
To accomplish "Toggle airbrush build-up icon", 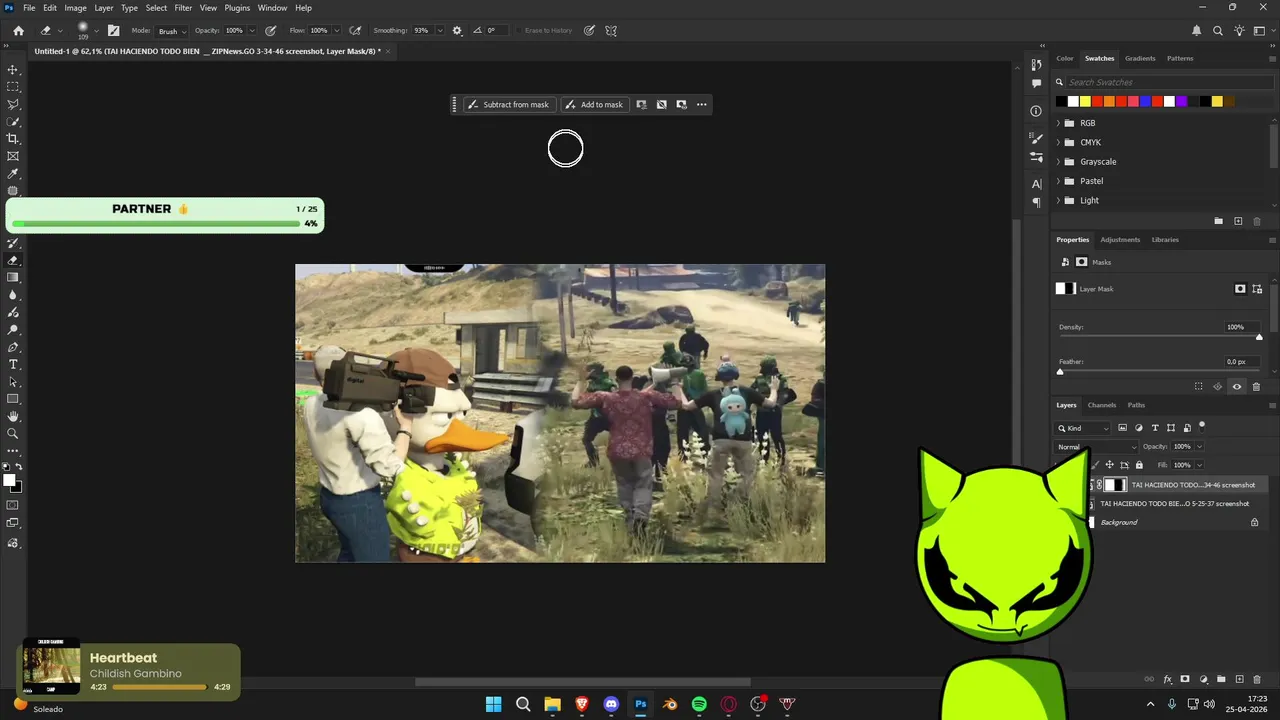I will pos(355,30).
